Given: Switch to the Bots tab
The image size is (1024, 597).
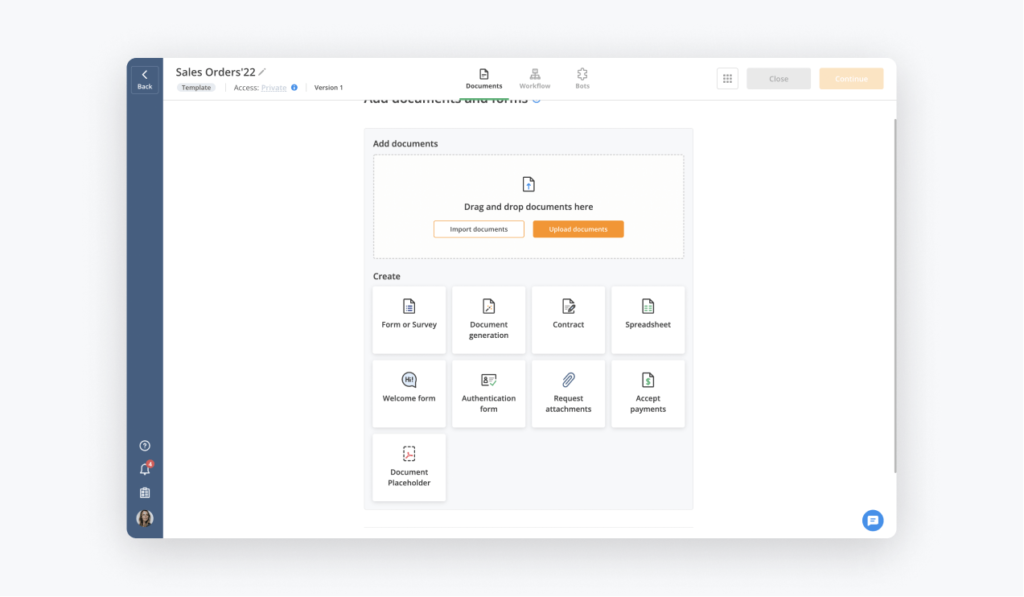Looking at the screenshot, I should pos(582,79).
